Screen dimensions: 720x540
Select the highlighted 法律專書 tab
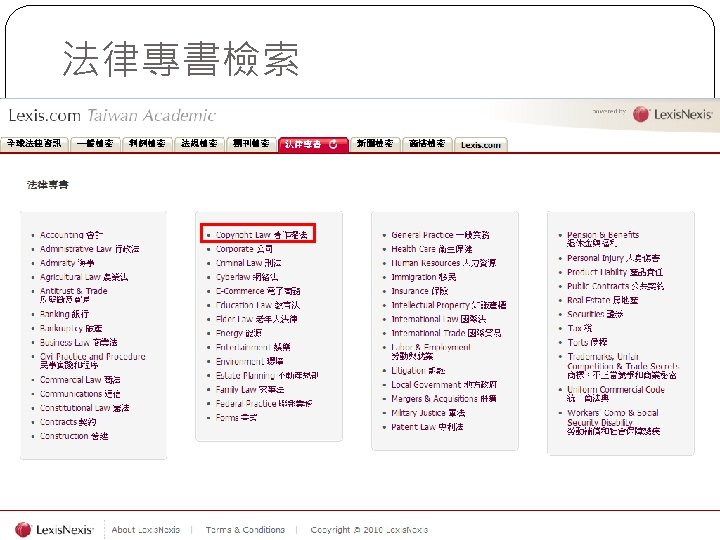tap(313, 144)
